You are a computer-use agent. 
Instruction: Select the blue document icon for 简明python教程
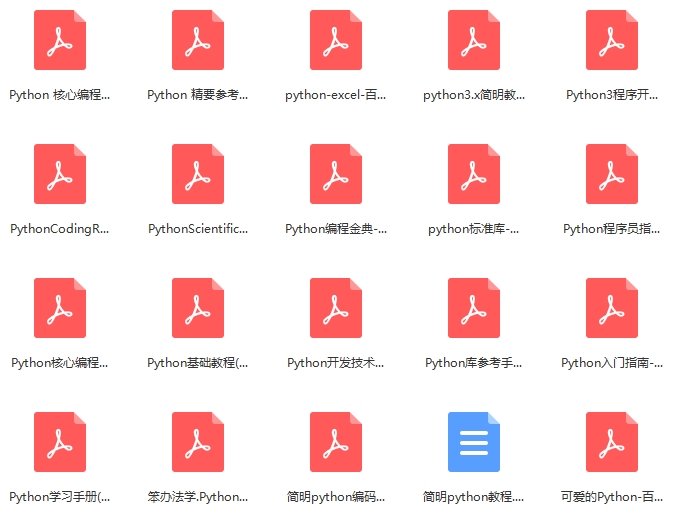pyautogui.click(x=474, y=442)
